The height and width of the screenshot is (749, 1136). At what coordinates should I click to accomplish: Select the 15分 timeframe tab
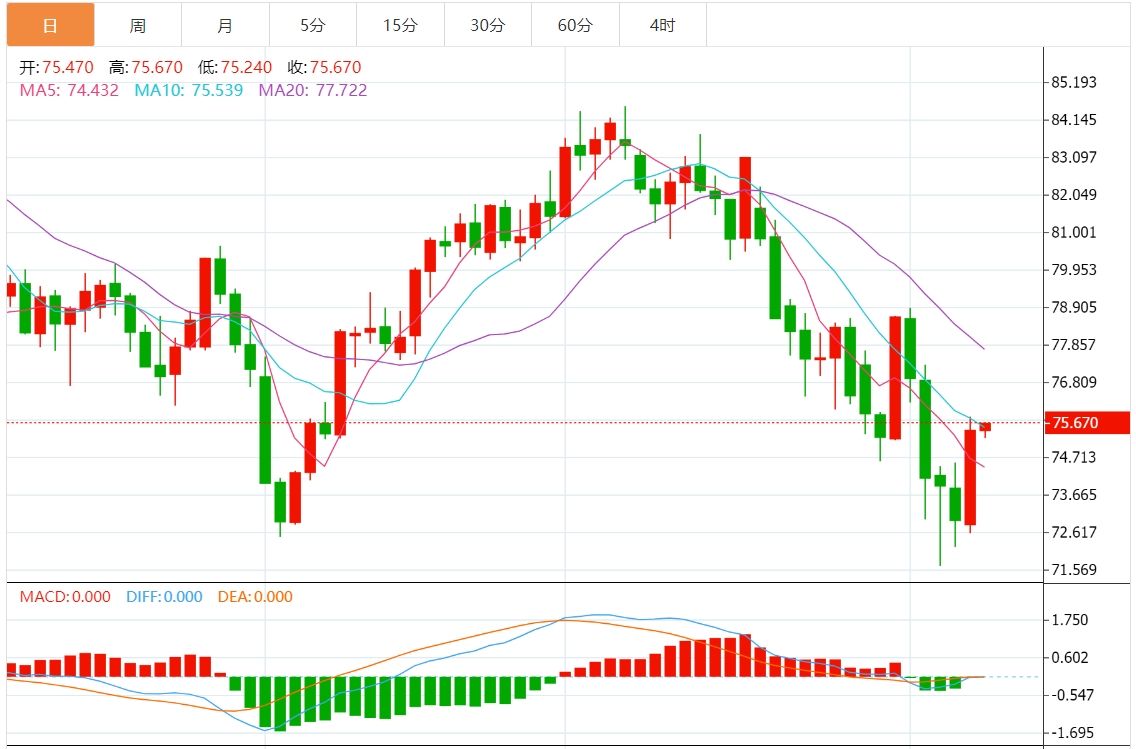click(401, 25)
